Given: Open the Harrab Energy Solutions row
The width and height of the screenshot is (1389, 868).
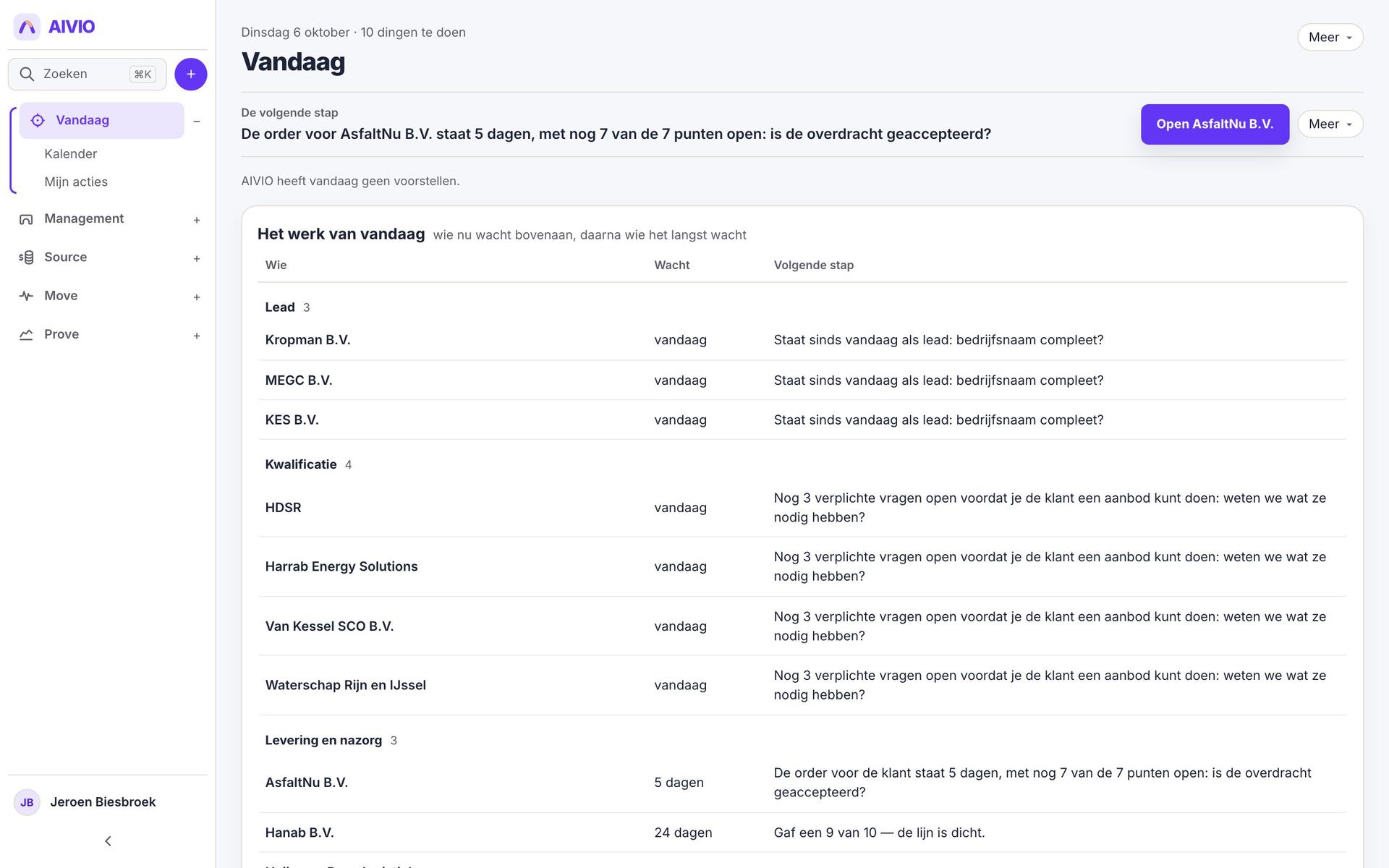Looking at the screenshot, I should pos(802,566).
